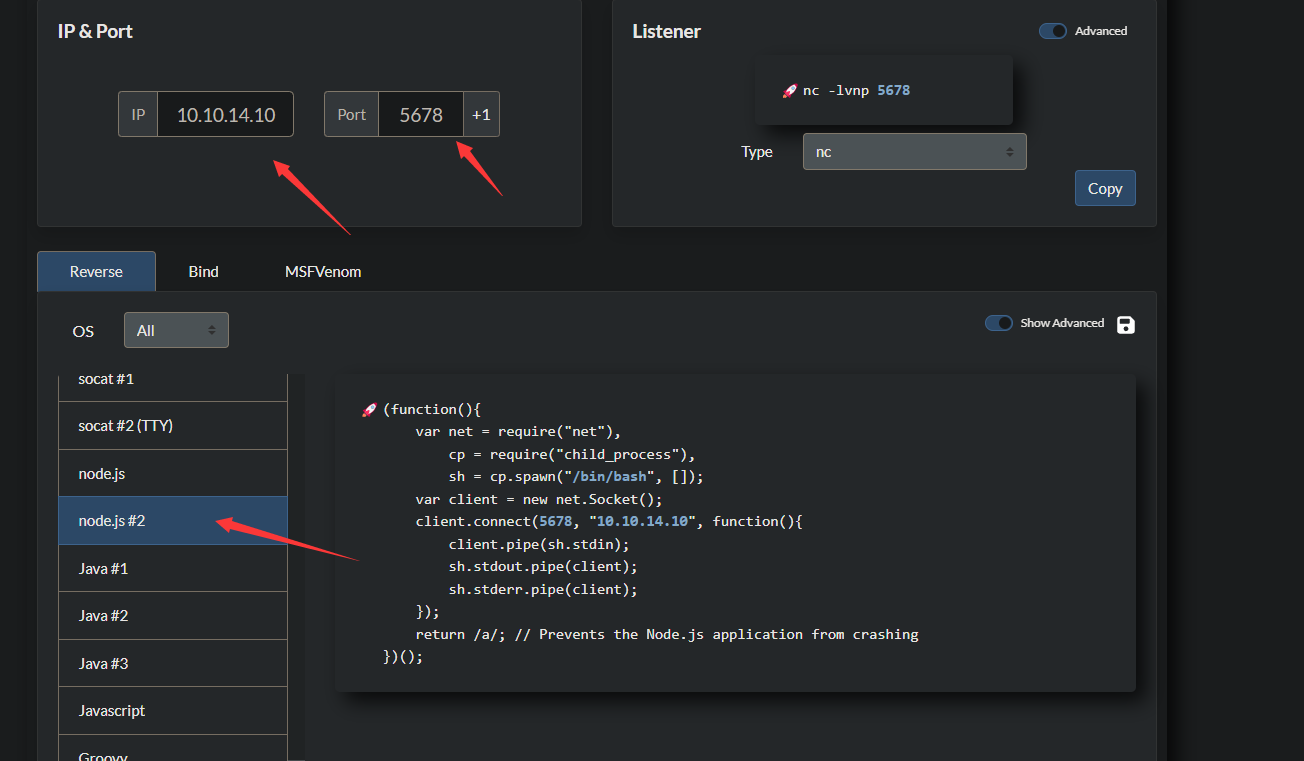The height and width of the screenshot is (761, 1304).
Task: Click the Listener heading
Action: click(667, 31)
